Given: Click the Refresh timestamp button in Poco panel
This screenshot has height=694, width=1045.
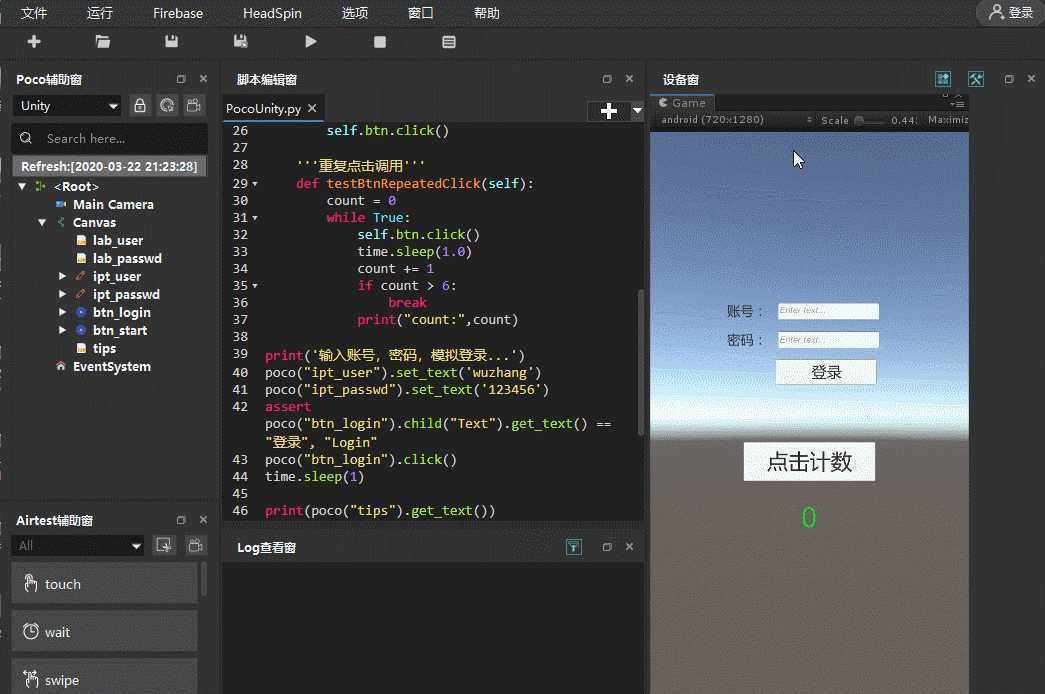Looking at the screenshot, I should (x=109, y=167).
